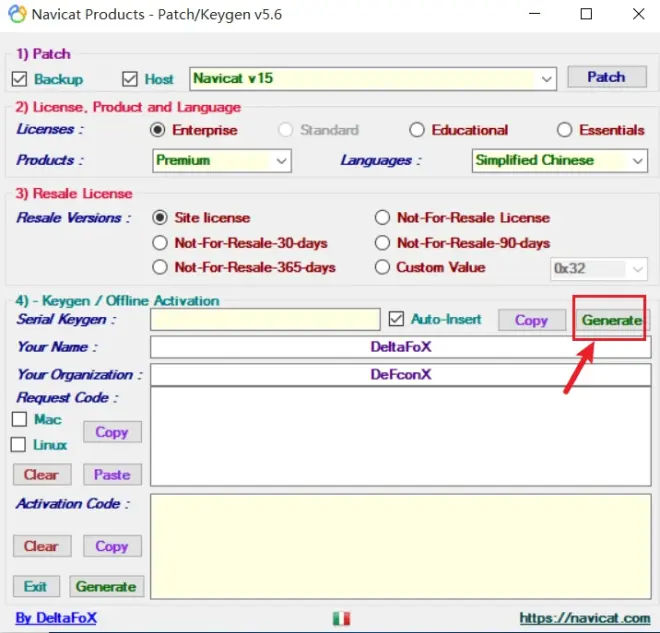The height and width of the screenshot is (633, 660).
Task: Click inside the Request Code text area
Action: pyautogui.click(x=401, y=436)
